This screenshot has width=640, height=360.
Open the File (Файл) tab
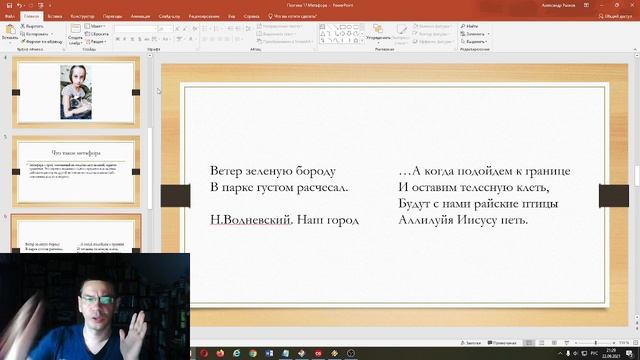(x=10, y=16)
